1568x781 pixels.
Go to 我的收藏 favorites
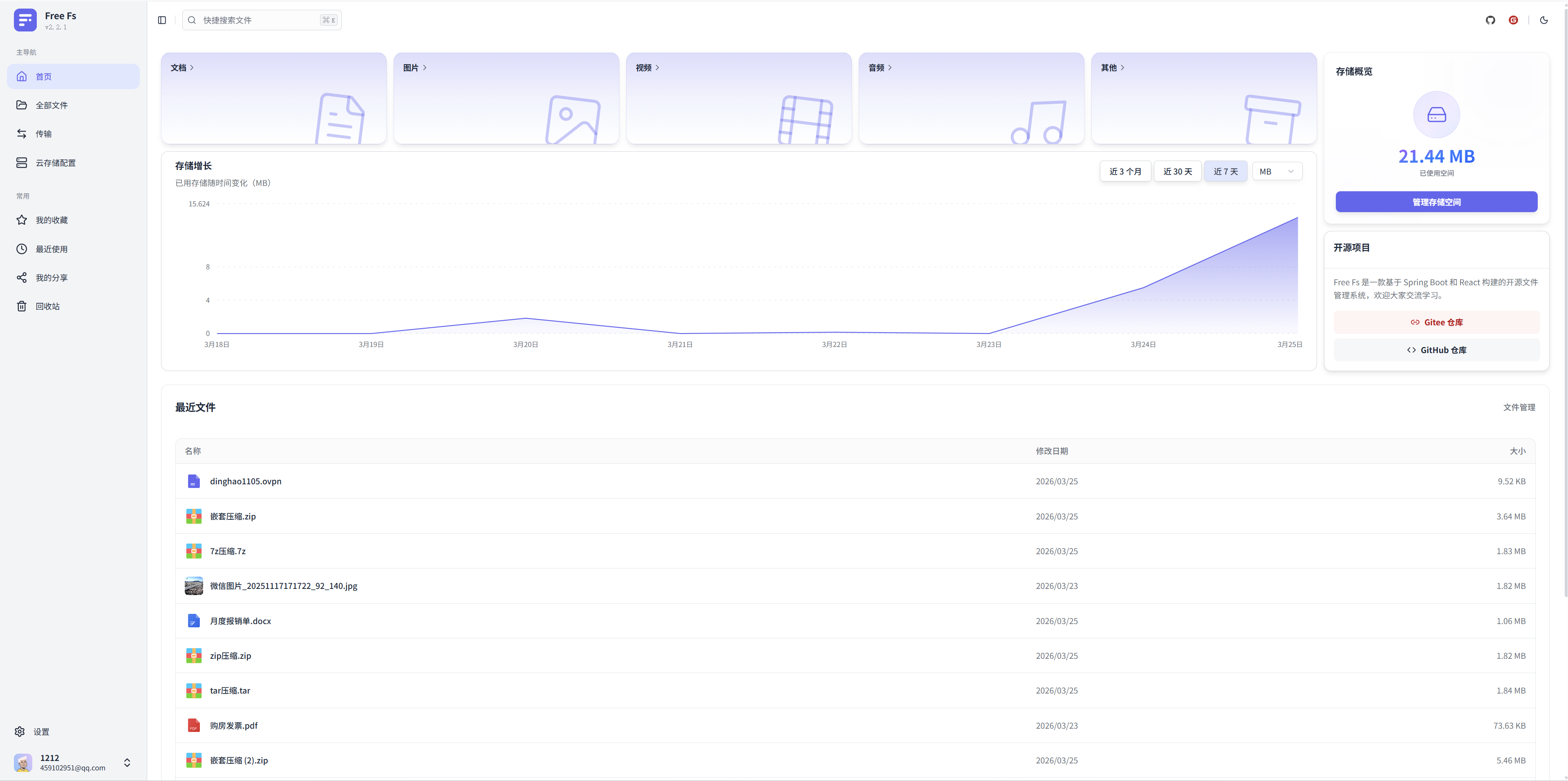click(51, 220)
